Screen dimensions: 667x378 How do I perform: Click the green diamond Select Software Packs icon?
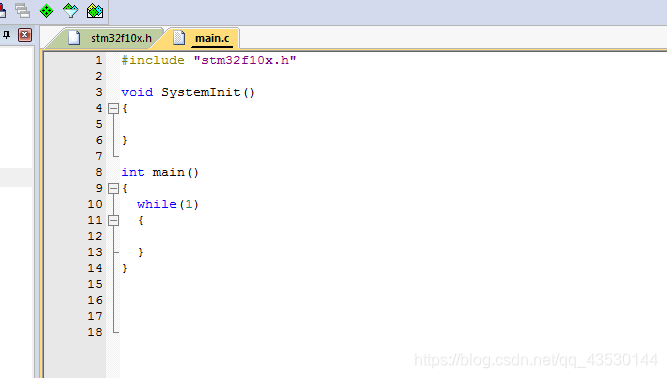(x=46, y=11)
